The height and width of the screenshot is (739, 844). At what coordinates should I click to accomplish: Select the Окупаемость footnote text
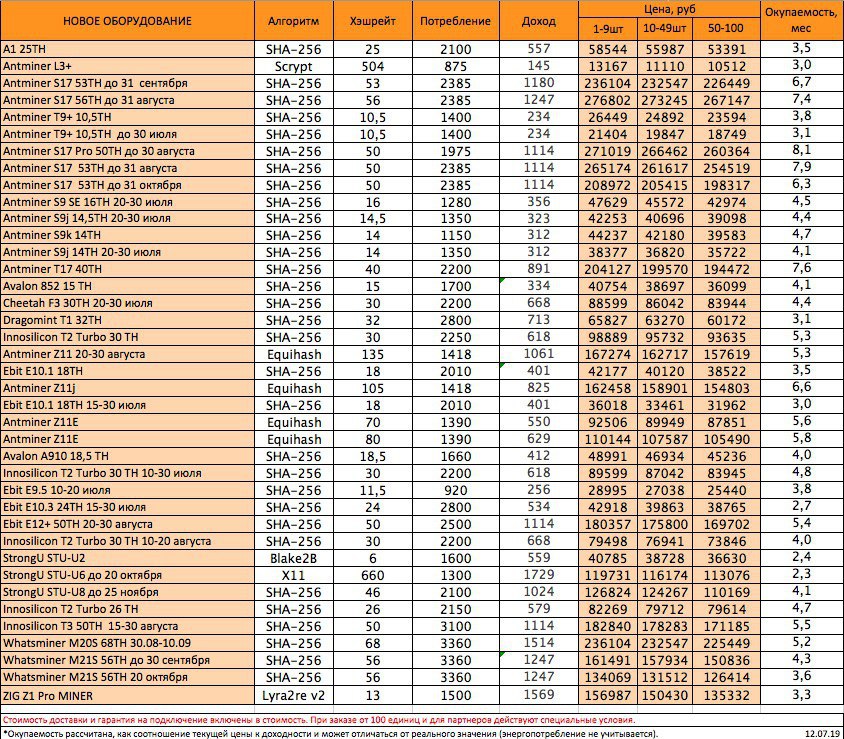click(x=330, y=734)
